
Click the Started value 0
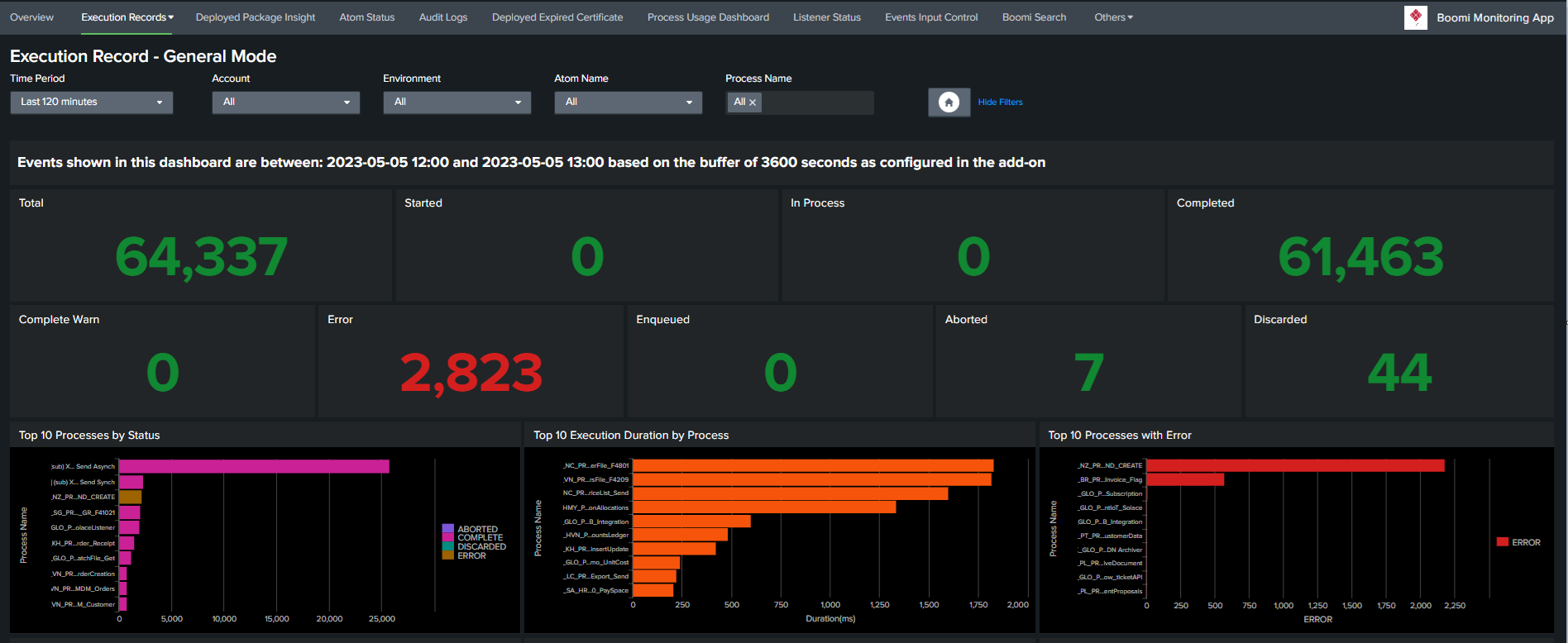pyautogui.click(x=587, y=256)
